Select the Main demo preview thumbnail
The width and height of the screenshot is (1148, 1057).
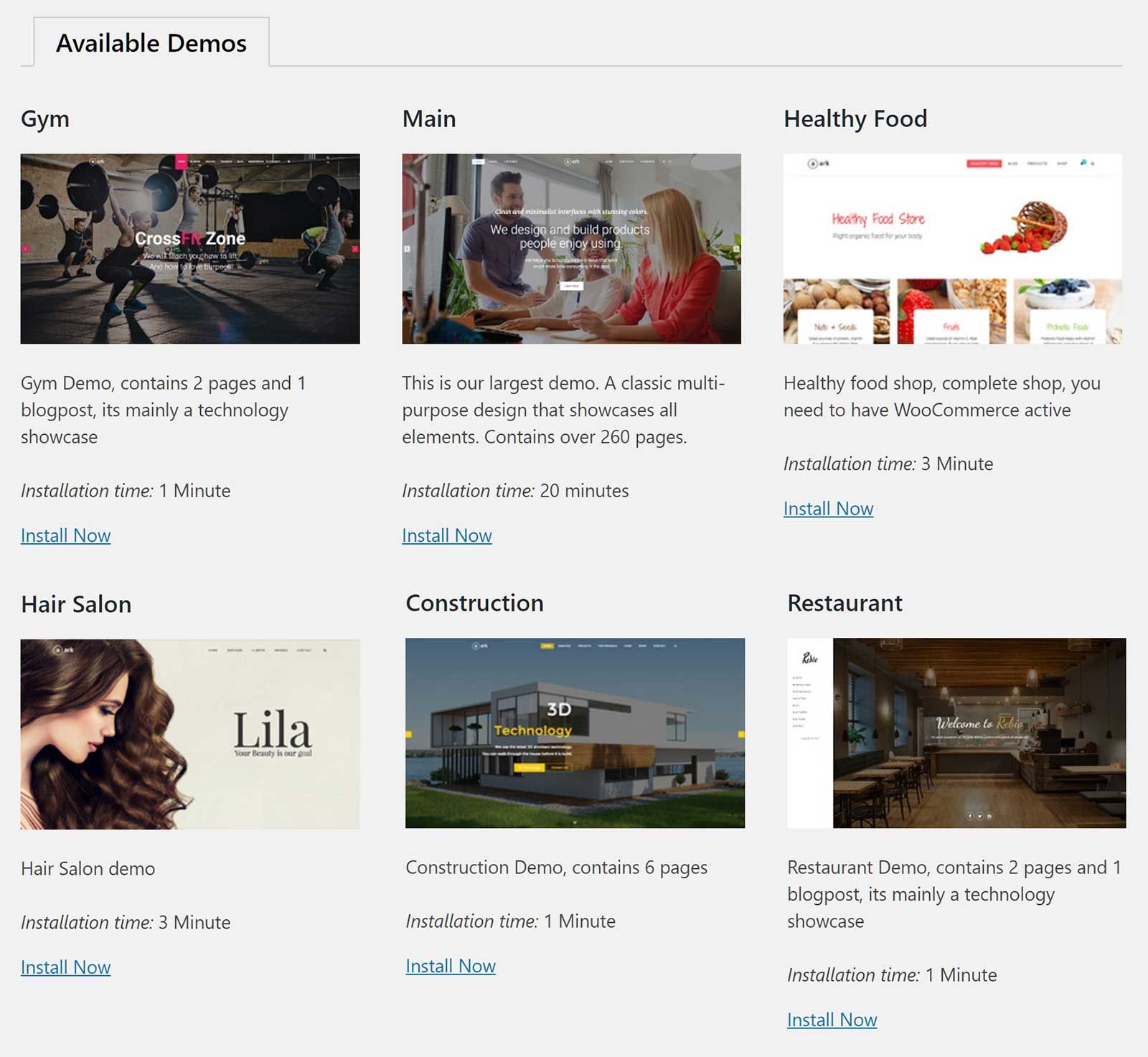(x=571, y=248)
